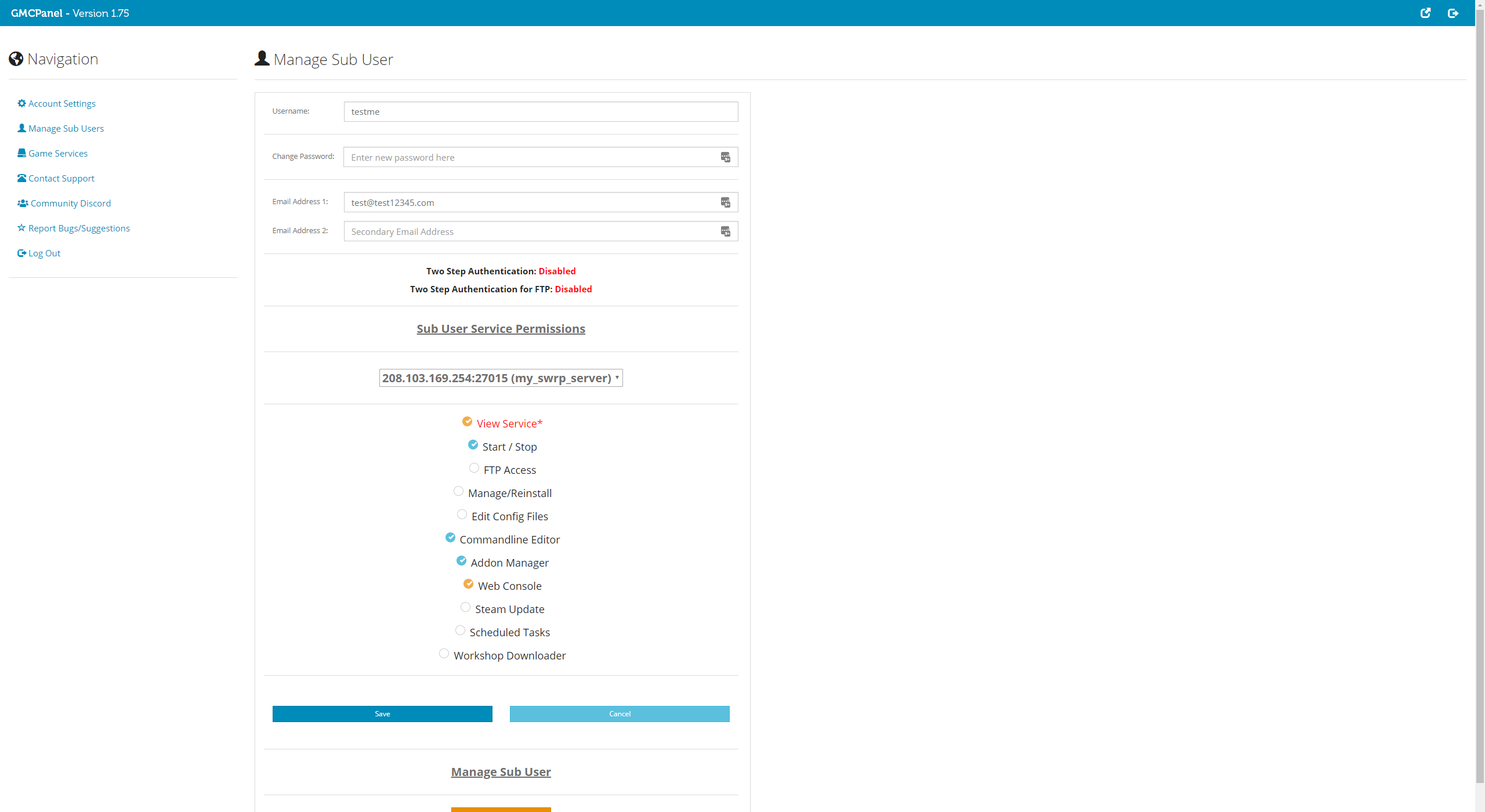1485x812 pixels.
Task: Click the email address copy icon
Action: click(726, 202)
